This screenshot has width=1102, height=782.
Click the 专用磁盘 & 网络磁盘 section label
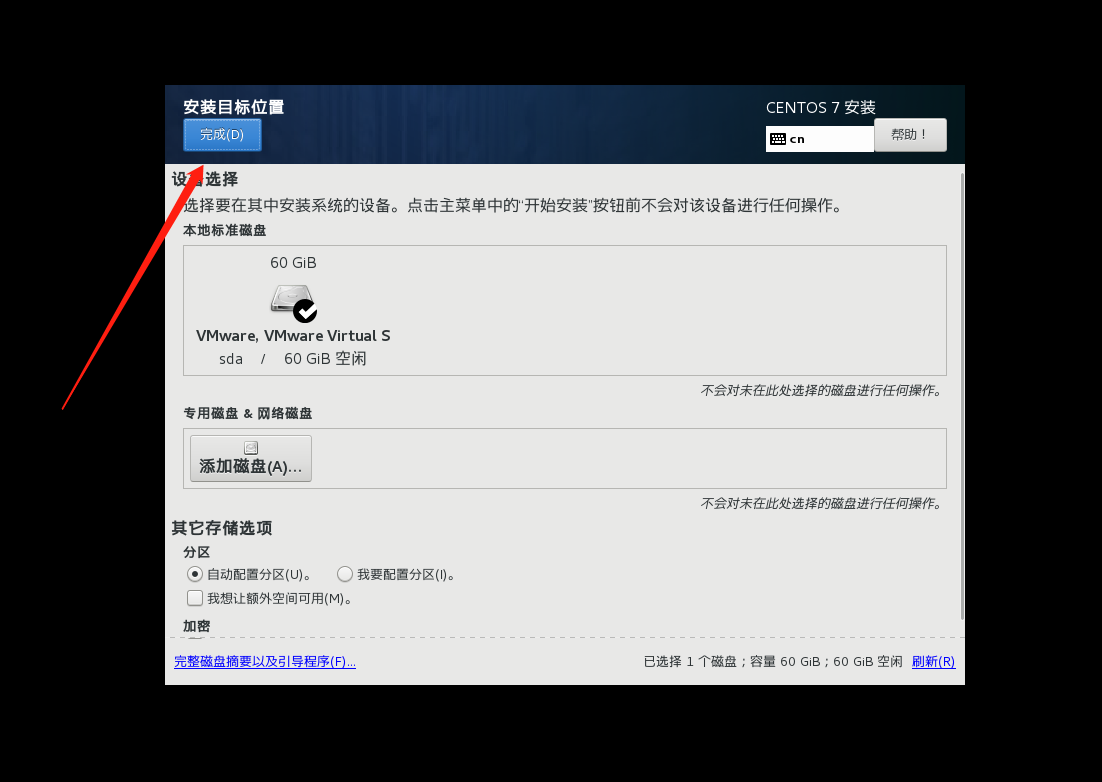247,413
